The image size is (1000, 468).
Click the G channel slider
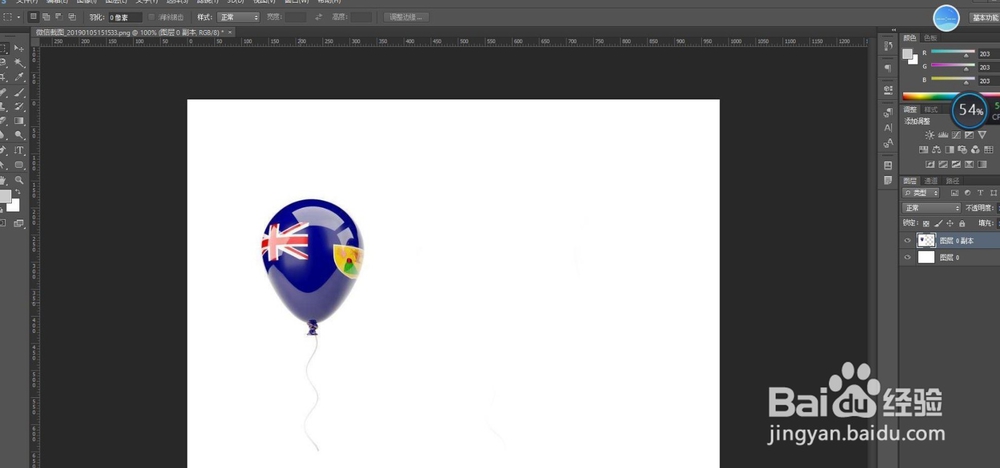pyautogui.click(x=953, y=66)
